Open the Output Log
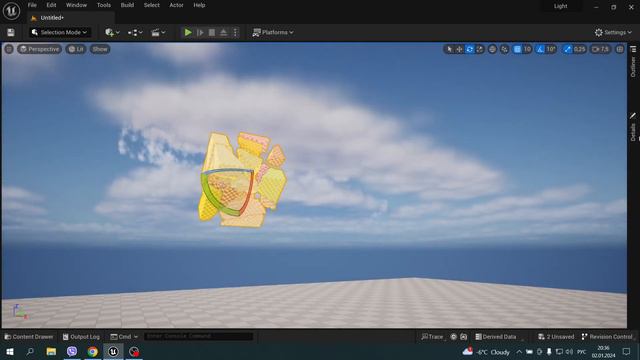The width and height of the screenshot is (640, 360). [x=81, y=337]
